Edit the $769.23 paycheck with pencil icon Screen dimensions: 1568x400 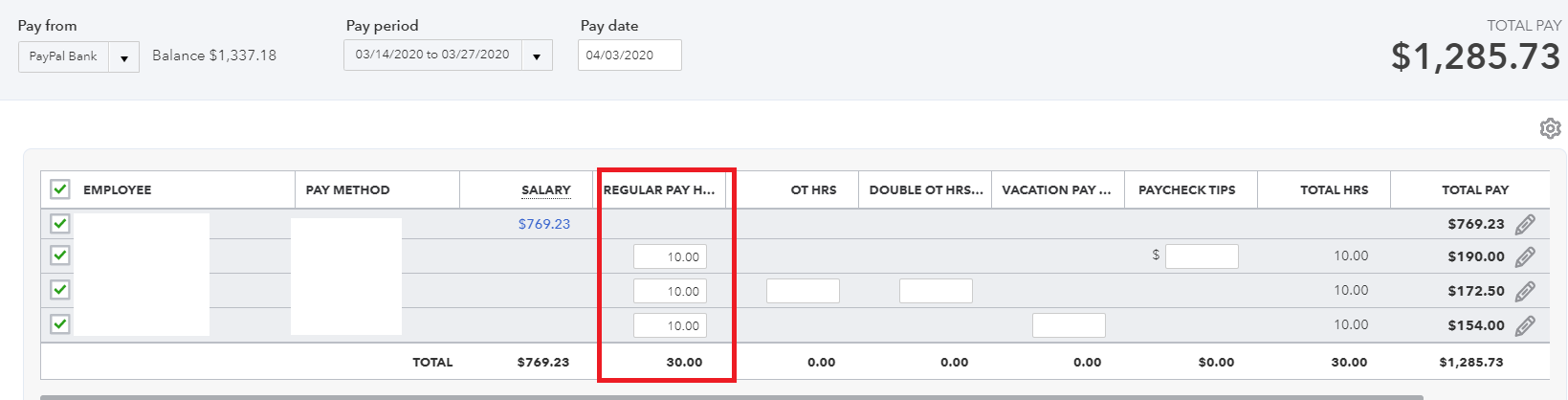pos(1525,224)
